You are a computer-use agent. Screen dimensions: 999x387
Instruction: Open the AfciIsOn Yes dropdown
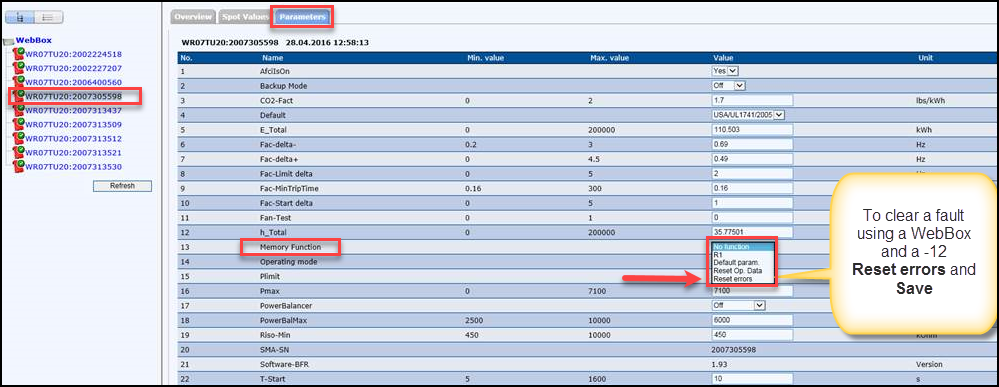point(725,71)
